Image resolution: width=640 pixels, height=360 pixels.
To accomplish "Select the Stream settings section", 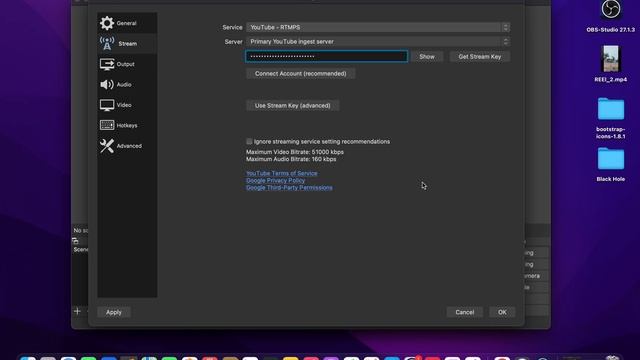I will (x=127, y=44).
